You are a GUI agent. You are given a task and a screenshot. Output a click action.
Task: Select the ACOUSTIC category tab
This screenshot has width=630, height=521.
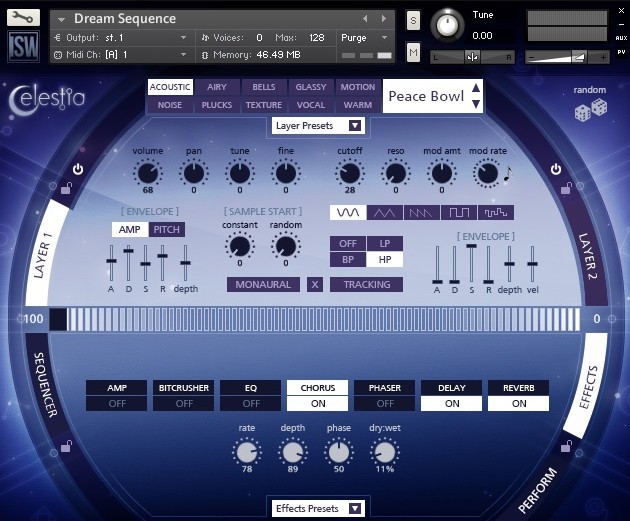pyautogui.click(x=170, y=87)
